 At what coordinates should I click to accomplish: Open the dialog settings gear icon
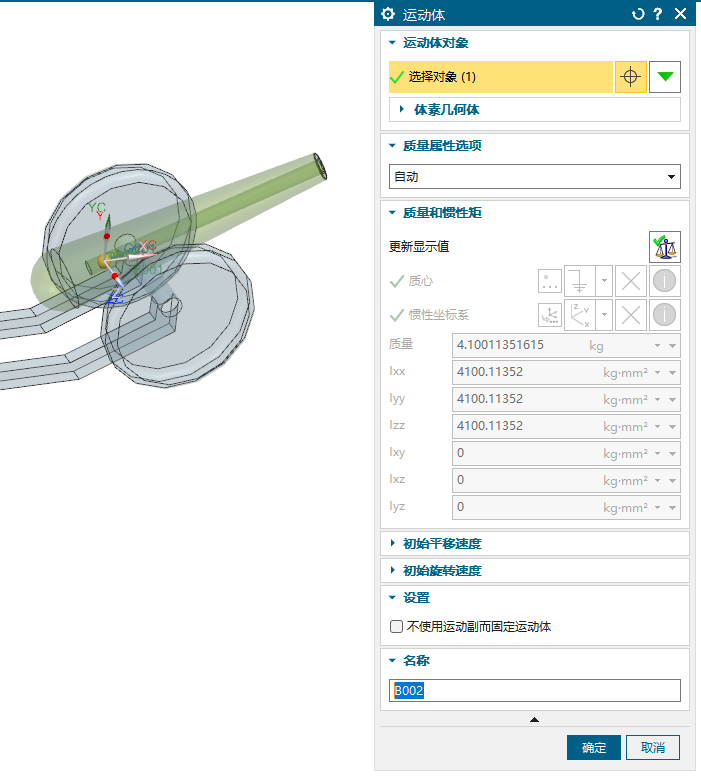pyautogui.click(x=388, y=14)
